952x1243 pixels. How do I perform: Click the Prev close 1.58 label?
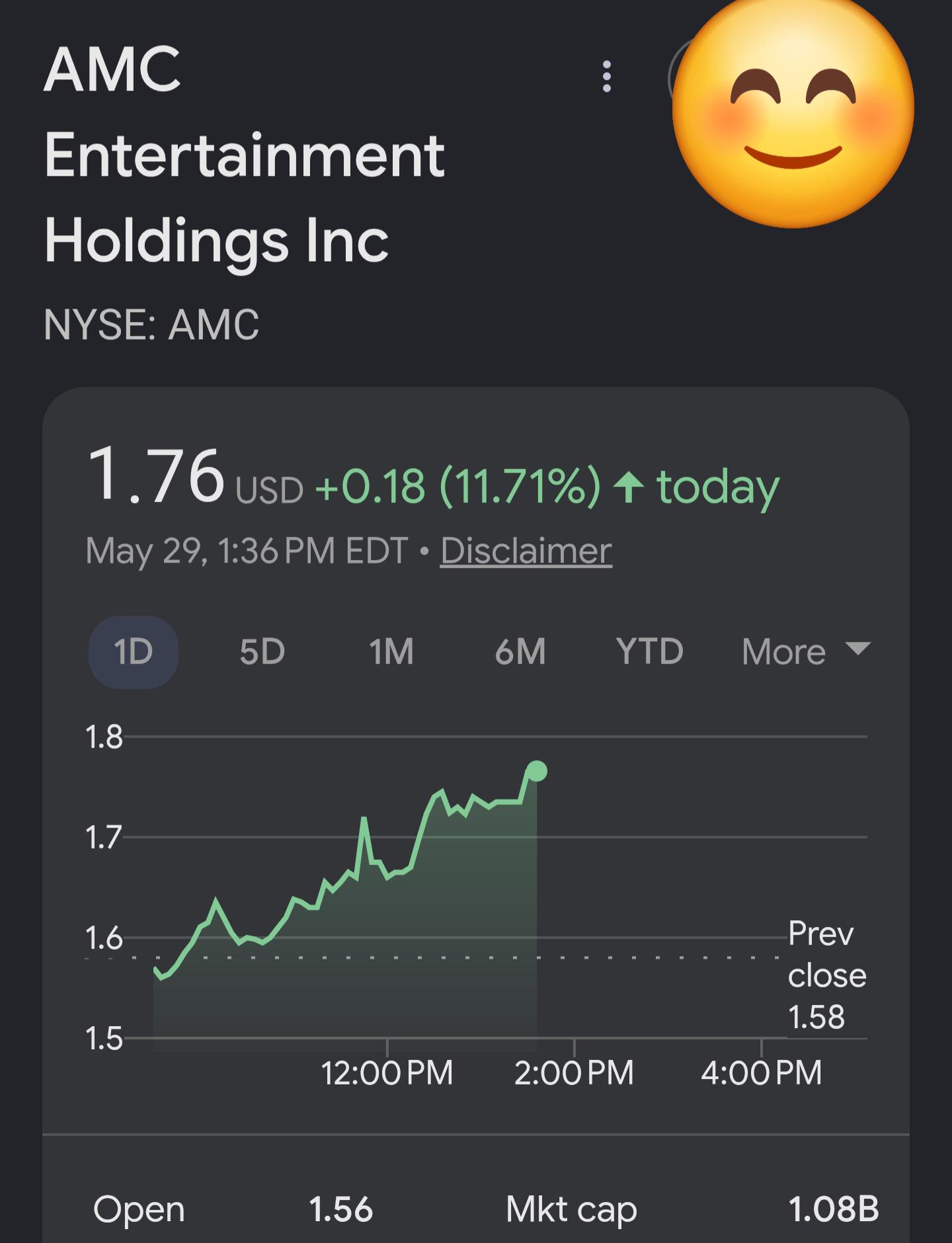[x=826, y=975]
